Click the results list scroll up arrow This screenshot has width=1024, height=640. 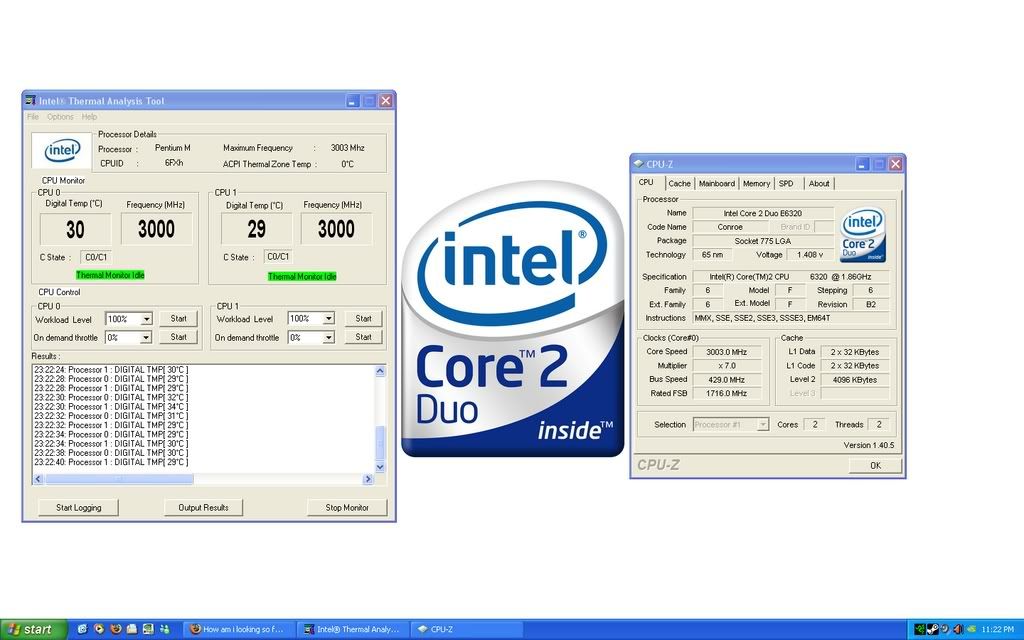pyautogui.click(x=380, y=371)
